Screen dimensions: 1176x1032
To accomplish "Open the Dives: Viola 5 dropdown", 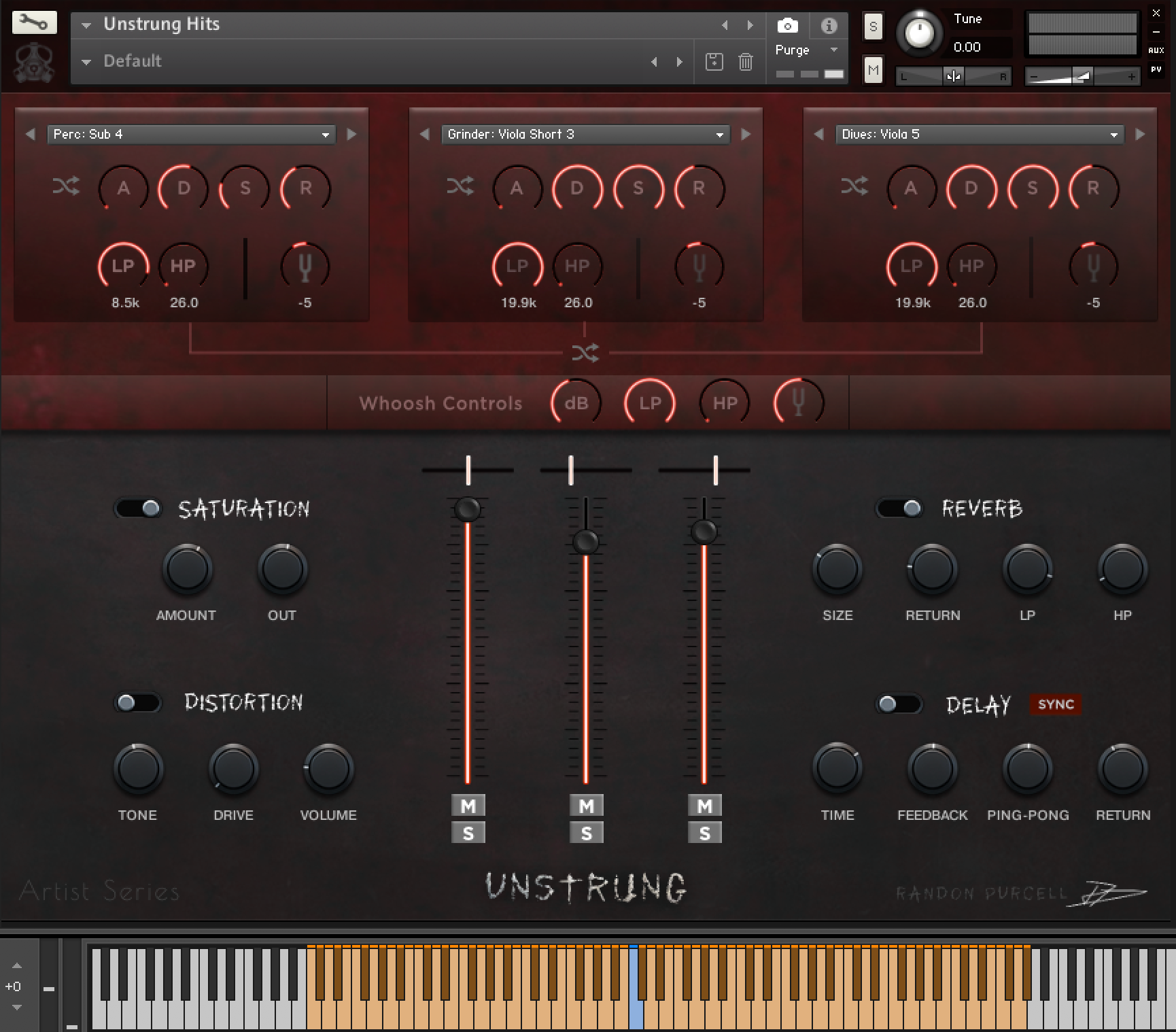I will [980, 135].
